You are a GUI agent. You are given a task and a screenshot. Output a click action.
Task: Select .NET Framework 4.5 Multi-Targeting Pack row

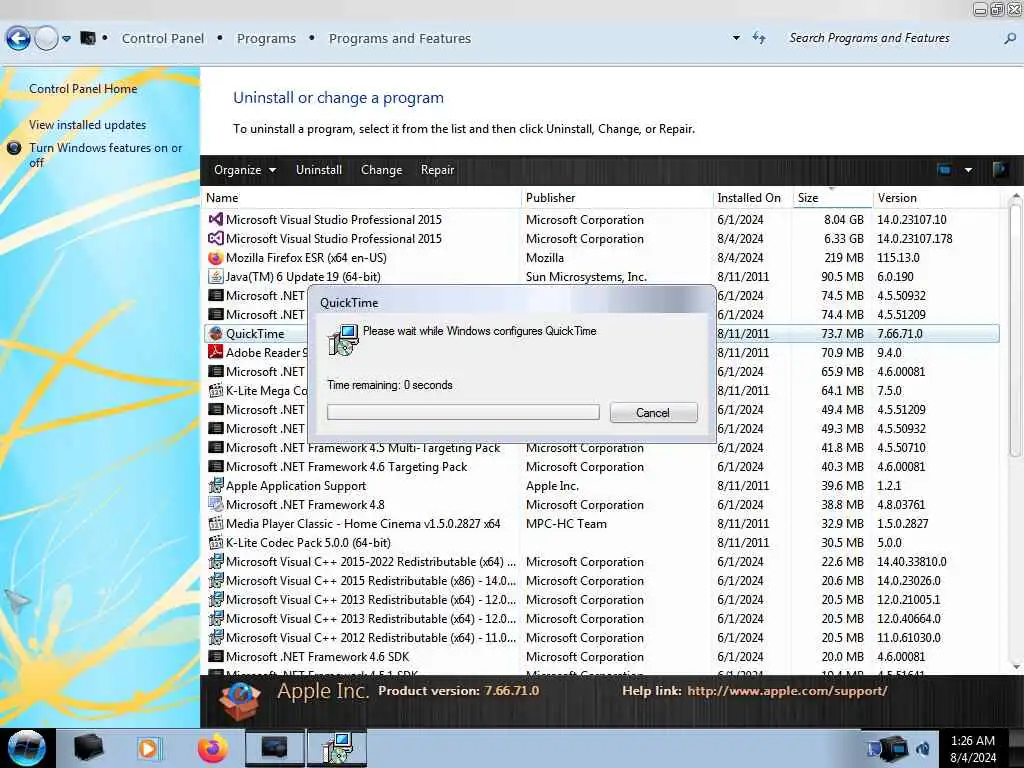(x=601, y=447)
